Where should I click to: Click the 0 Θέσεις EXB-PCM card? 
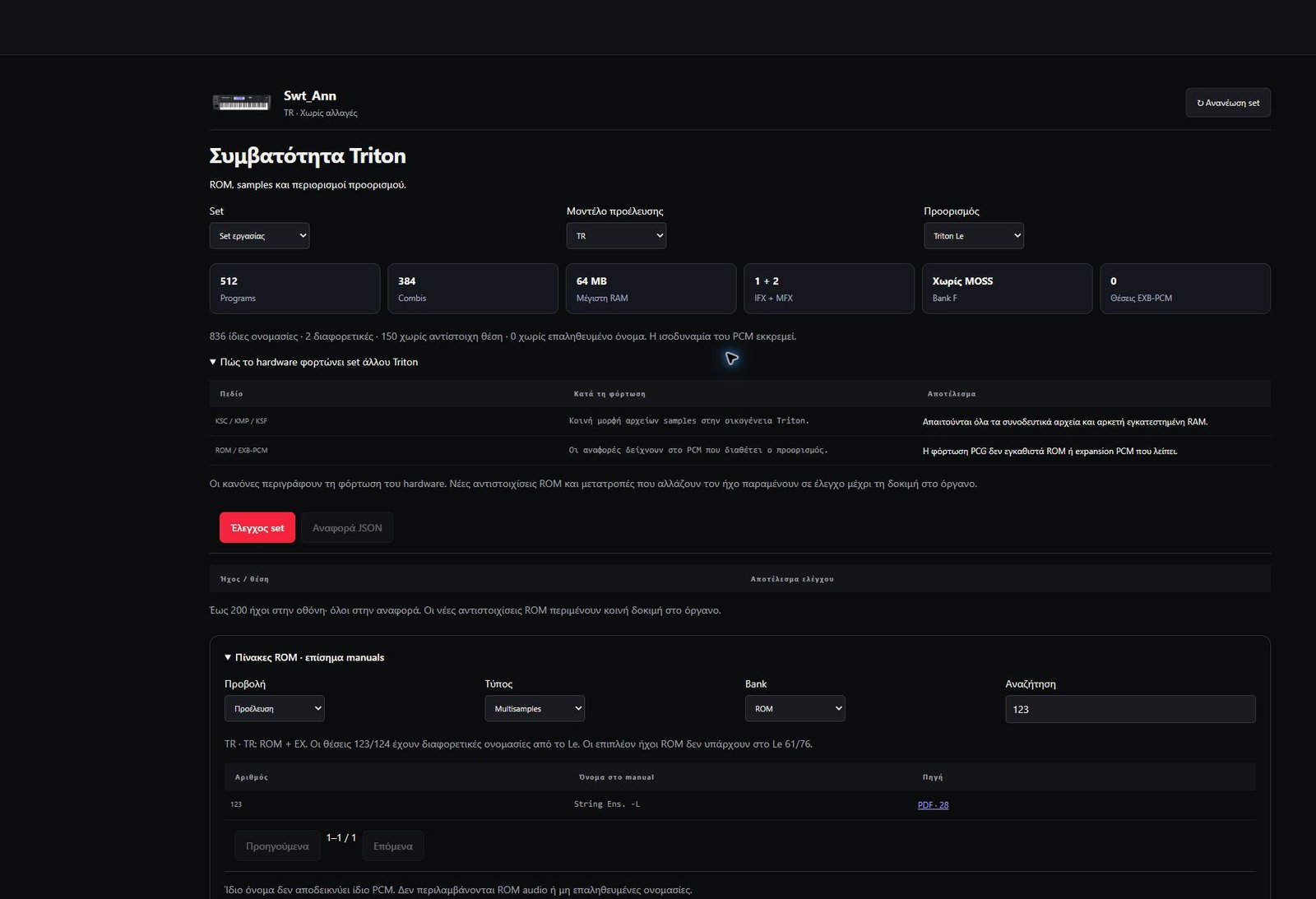click(1185, 289)
